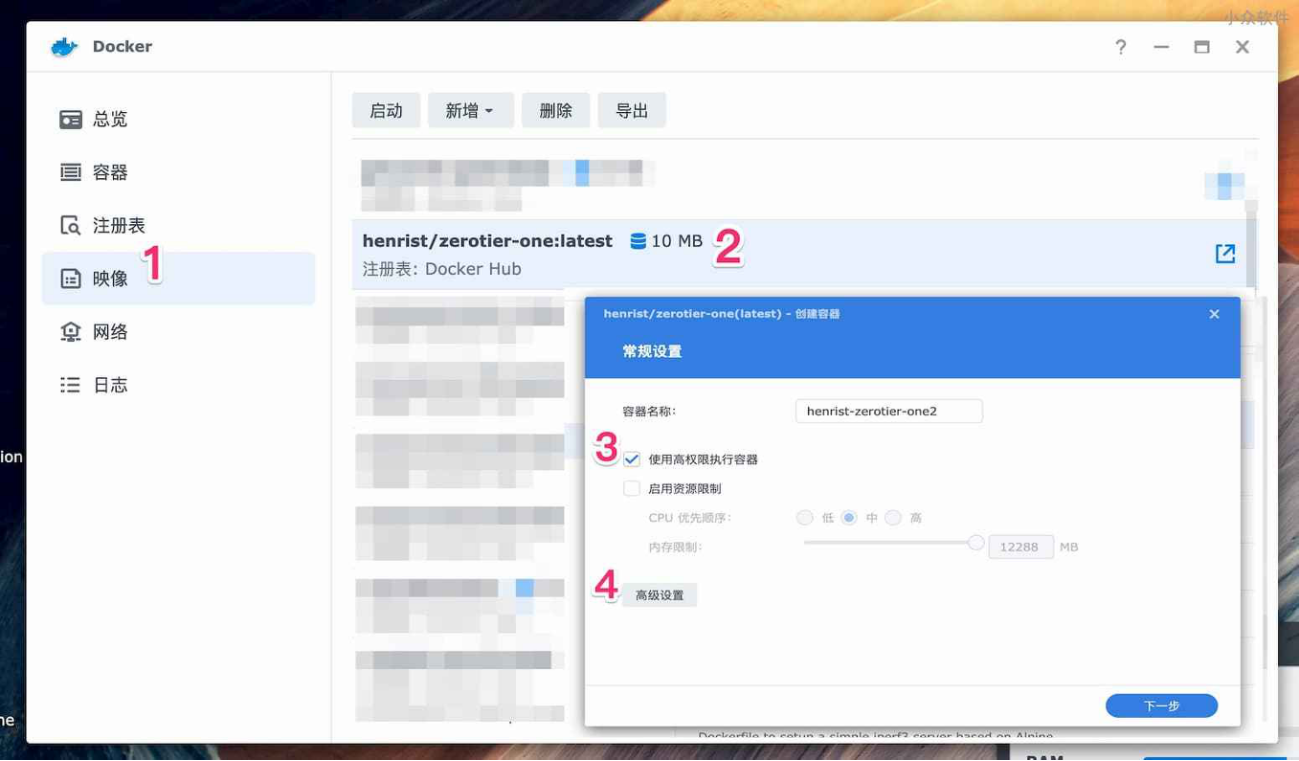The width and height of the screenshot is (1299, 761).
Task: Click the 映像 document icon in sidebar
Action: 70,278
